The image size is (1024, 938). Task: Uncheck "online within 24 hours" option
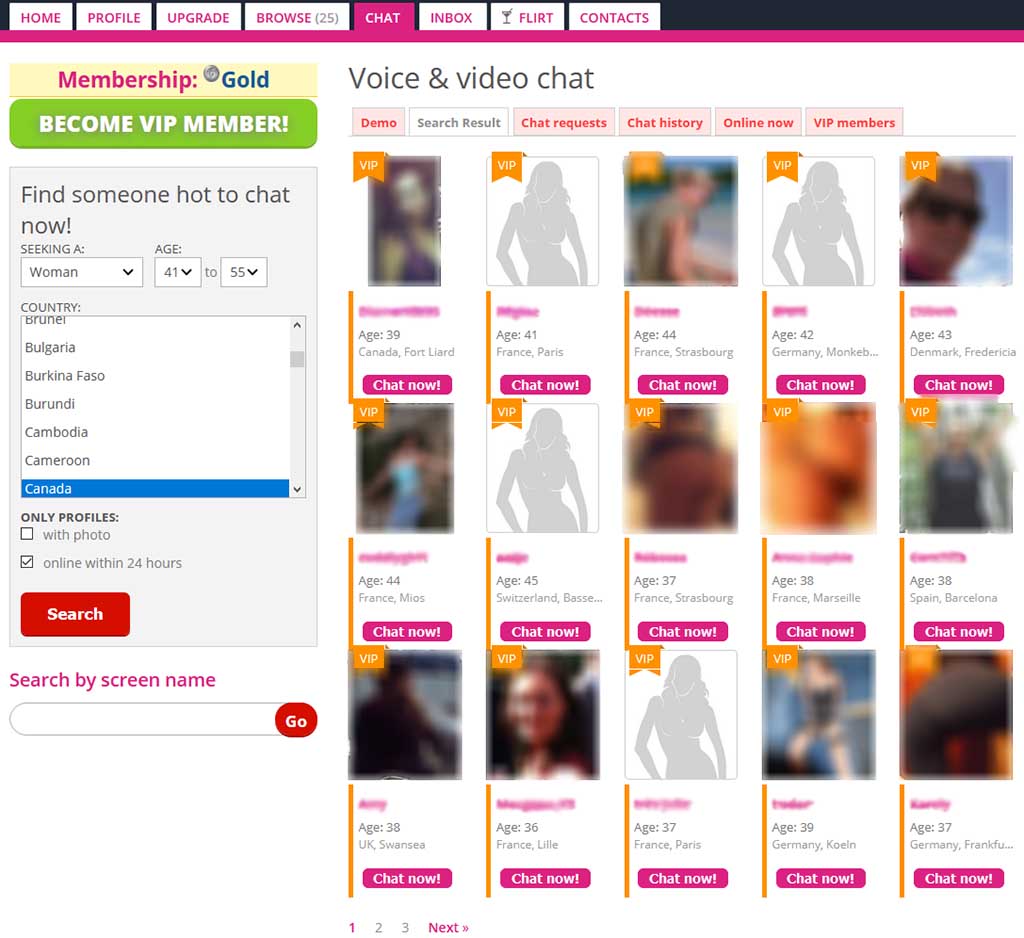coord(28,563)
